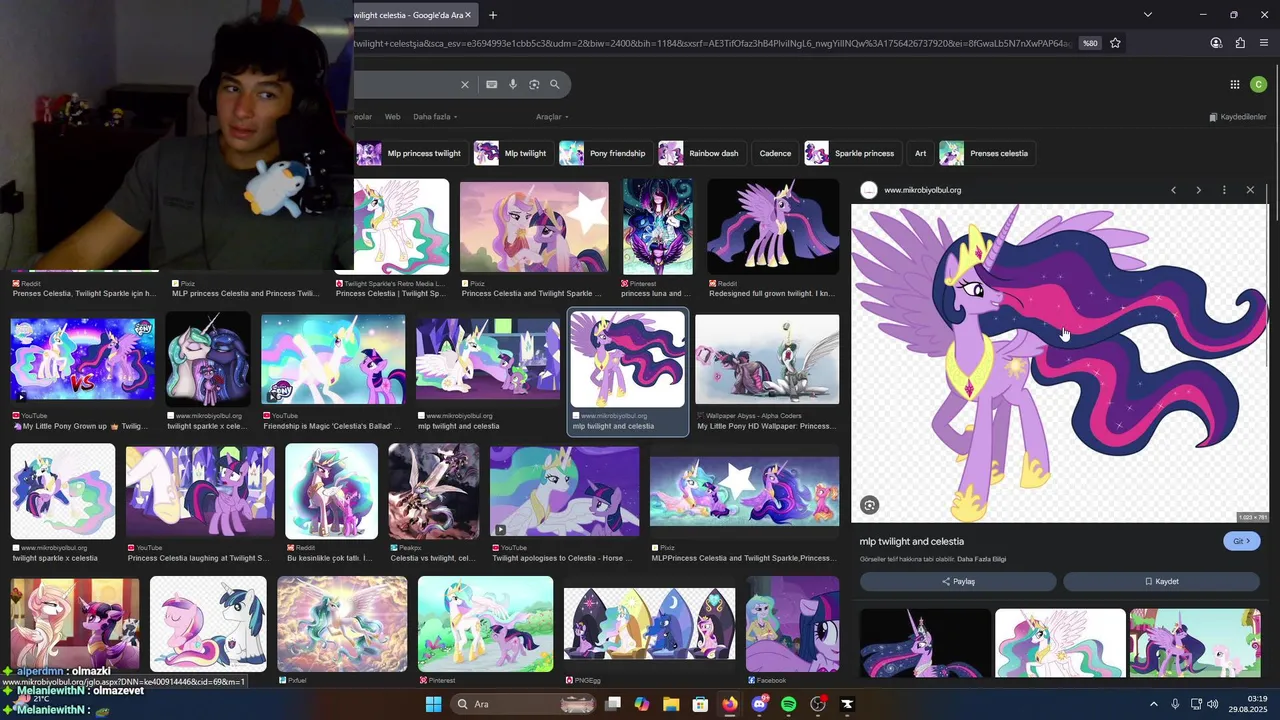Share the image using Paylaş
Image resolution: width=1280 pixels, height=720 pixels.
coord(958,581)
